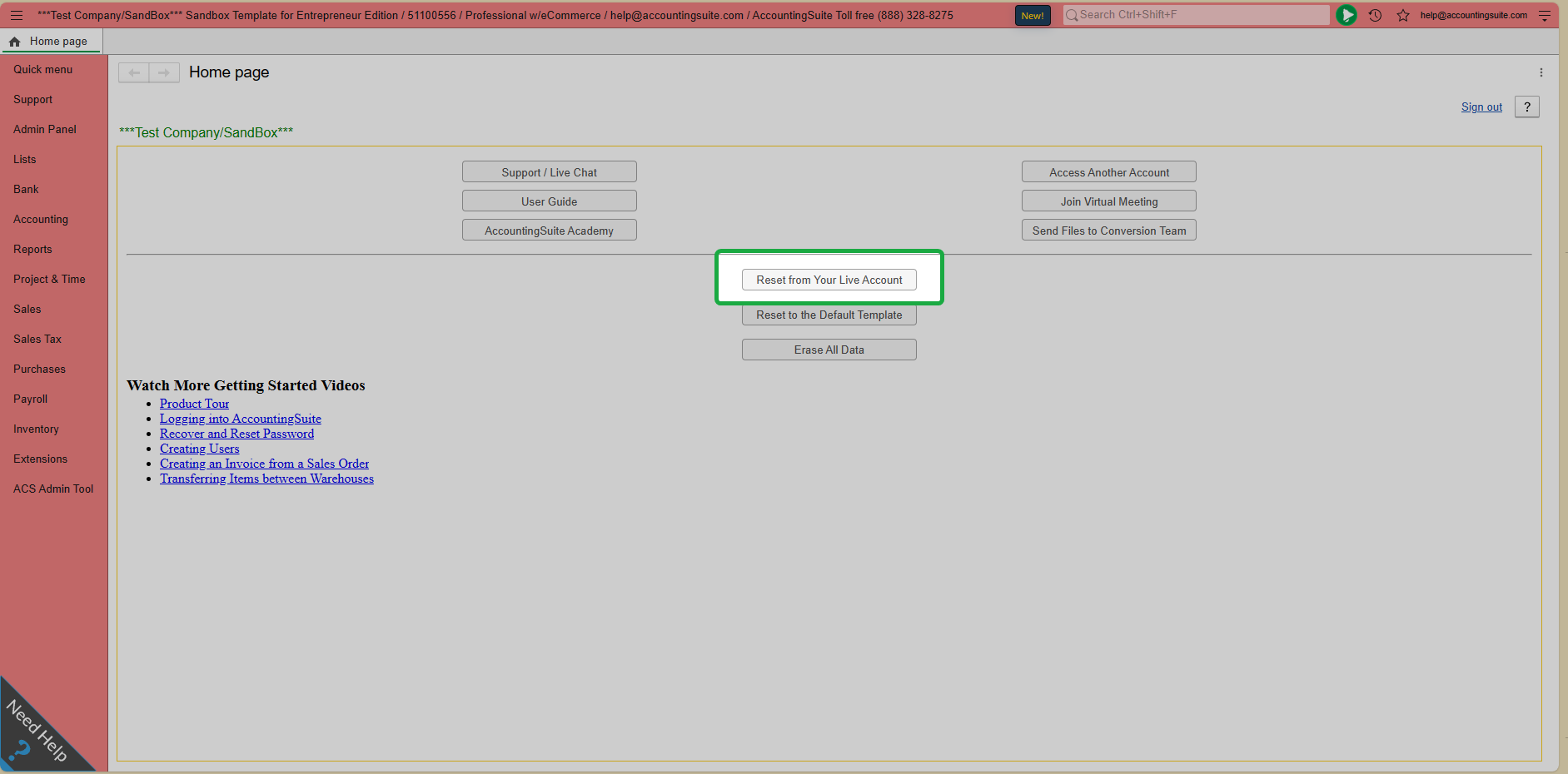Open Support in sidebar
1568x774 pixels.
tap(32, 99)
